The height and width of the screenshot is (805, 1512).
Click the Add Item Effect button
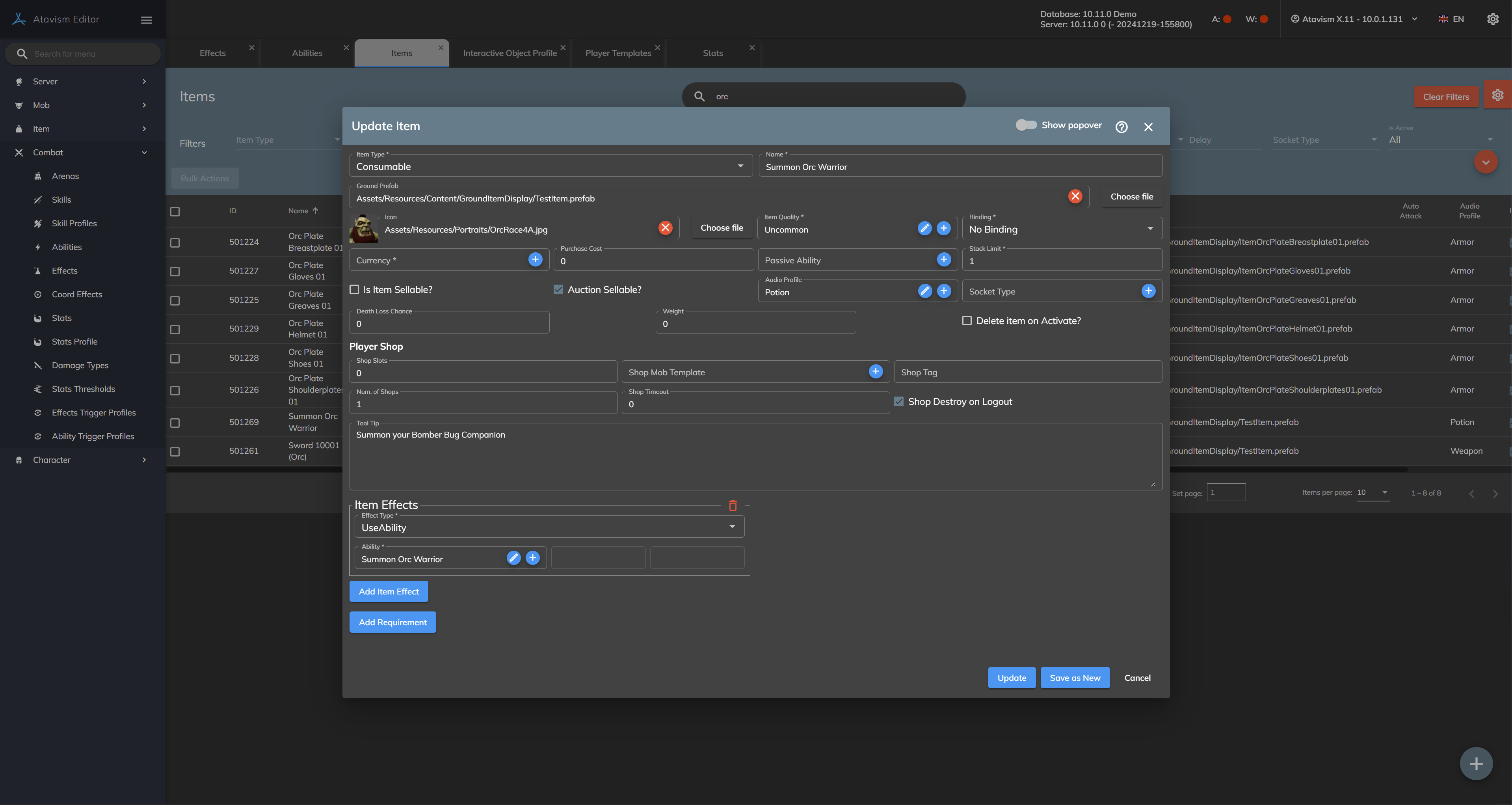[x=389, y=591]
